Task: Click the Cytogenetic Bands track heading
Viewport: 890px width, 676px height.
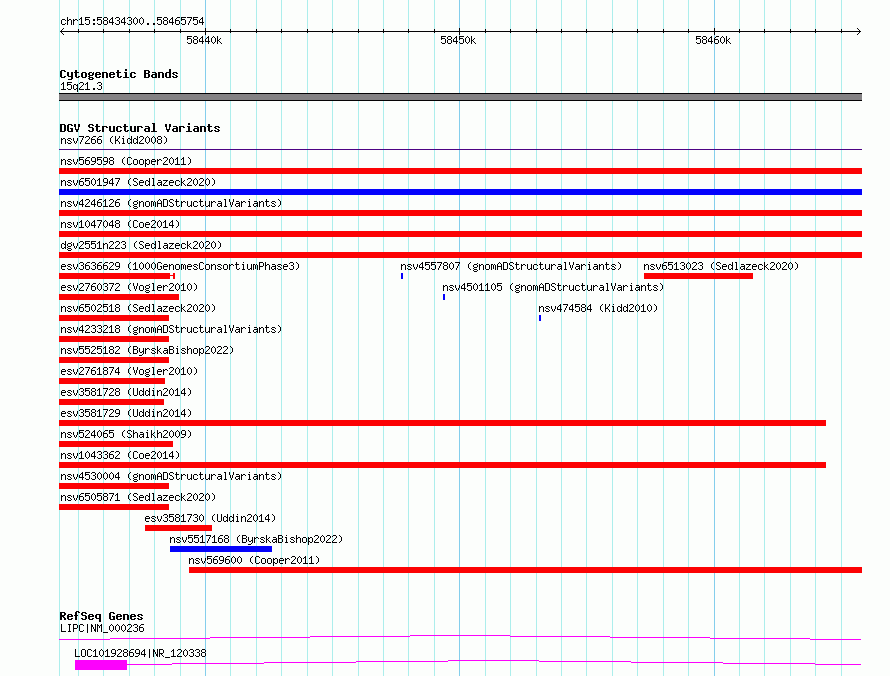Action: tap(119, 74)
